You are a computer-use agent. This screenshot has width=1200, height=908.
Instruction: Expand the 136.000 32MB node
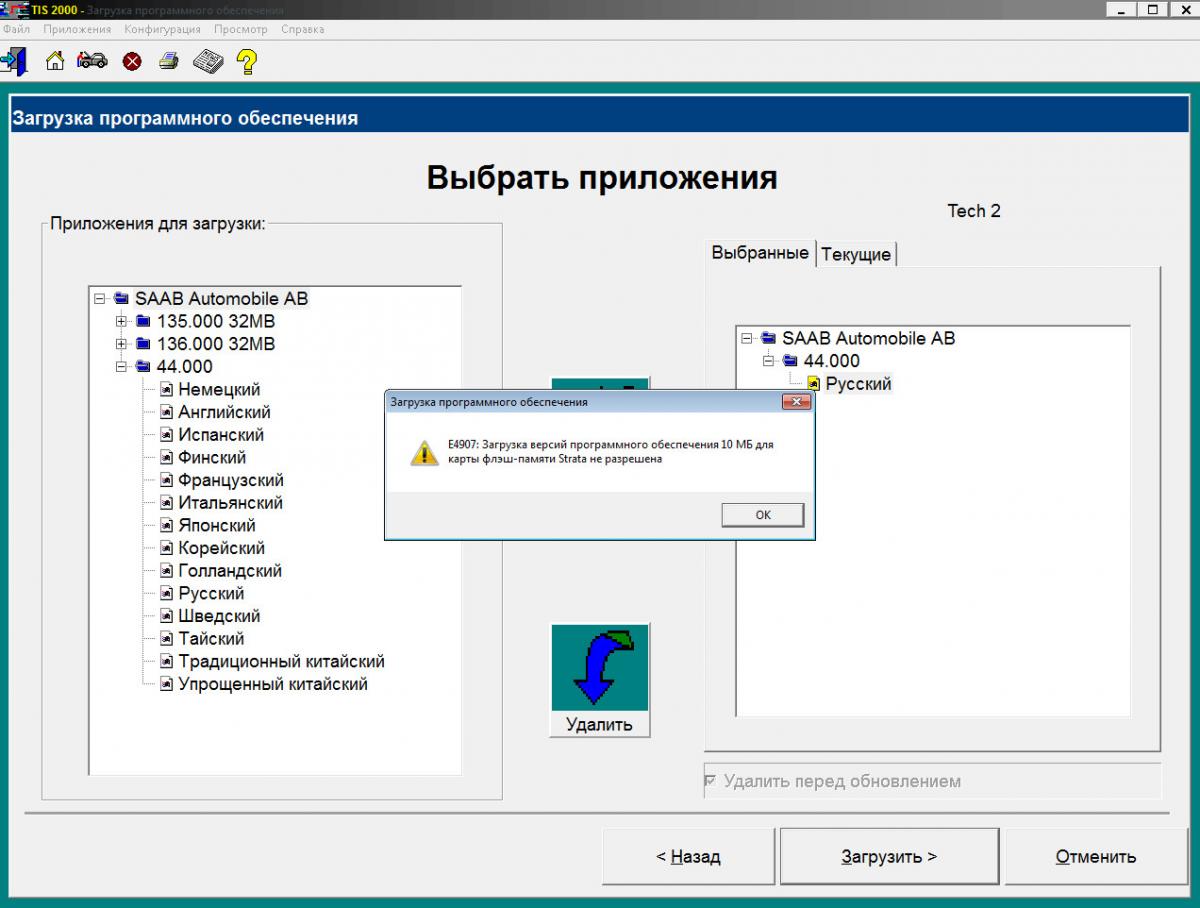point(121,344)
